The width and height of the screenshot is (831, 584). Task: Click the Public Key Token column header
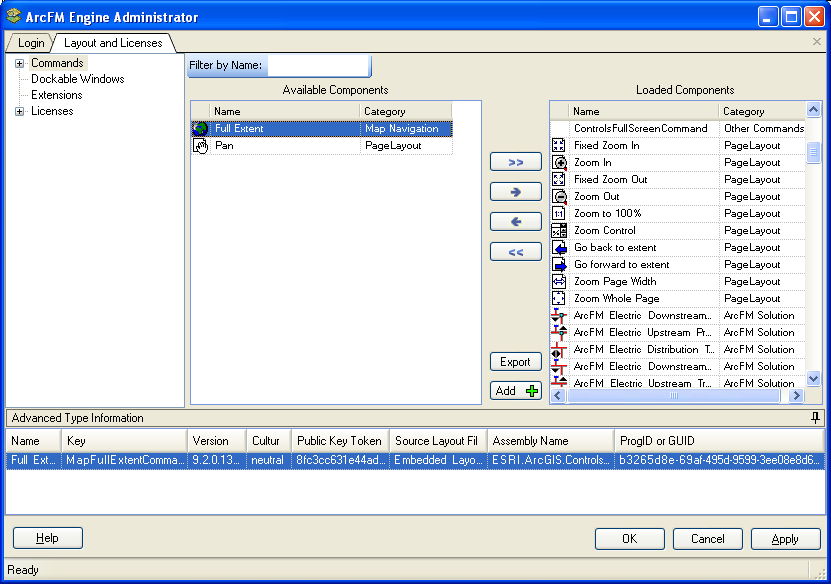pos(340,441)
